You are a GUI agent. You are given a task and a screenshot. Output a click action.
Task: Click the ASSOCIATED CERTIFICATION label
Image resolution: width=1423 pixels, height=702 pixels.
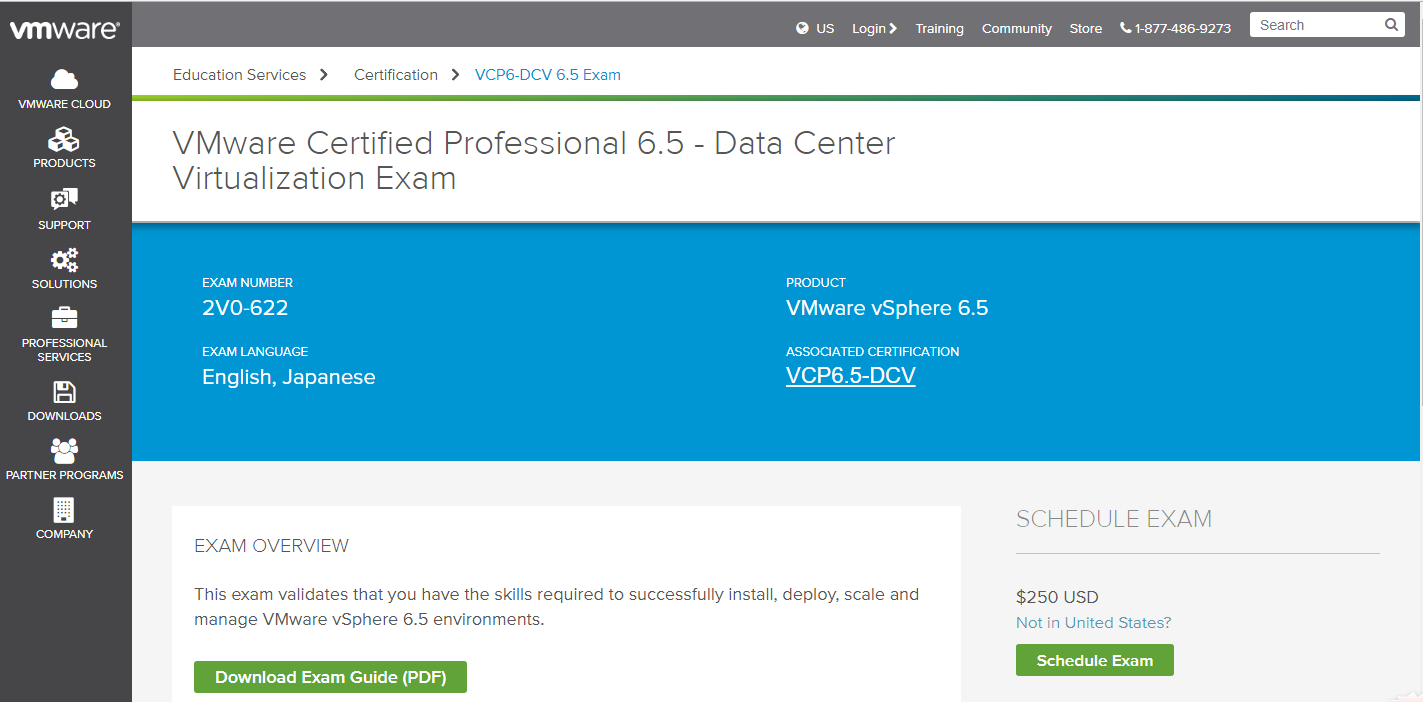(x=873, y=352)
